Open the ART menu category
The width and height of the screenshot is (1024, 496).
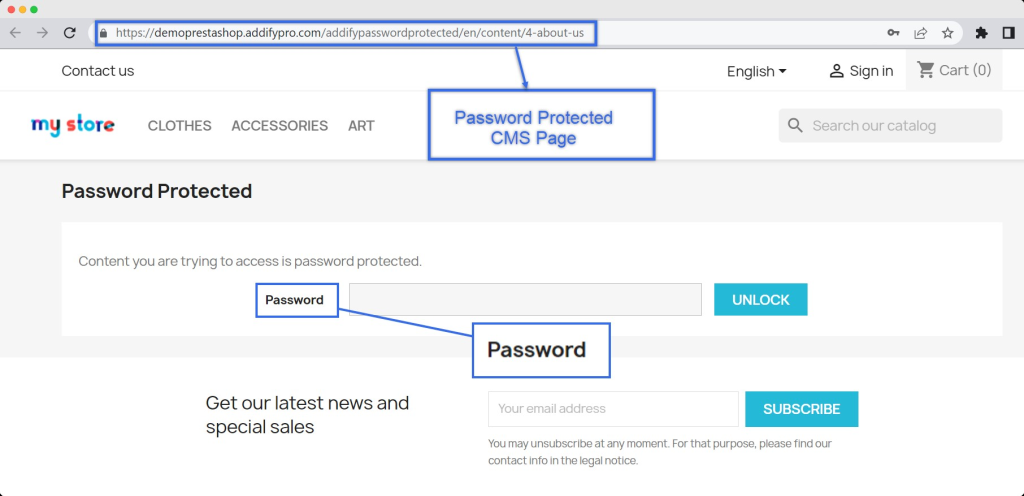pyautogui.click(x=361, y=126)
